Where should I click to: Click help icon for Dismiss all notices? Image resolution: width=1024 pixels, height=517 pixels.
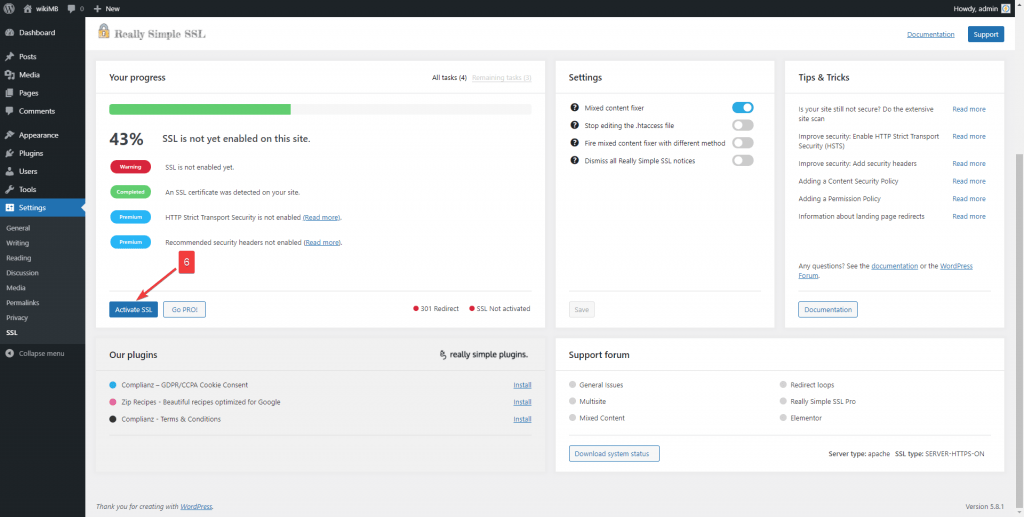tap(575, 160)
